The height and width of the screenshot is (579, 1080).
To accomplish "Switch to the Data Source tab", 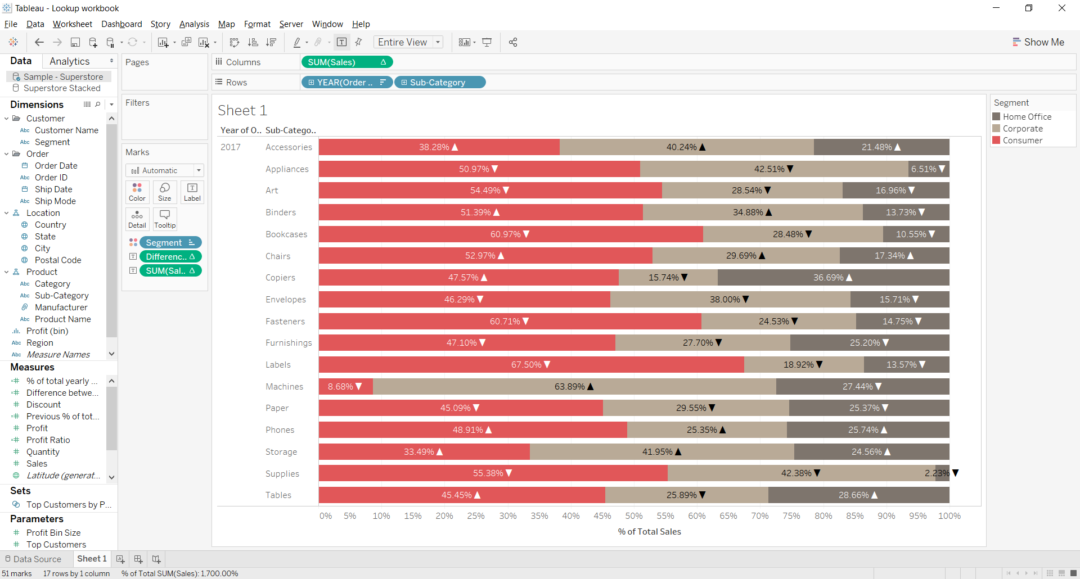I will tap(35, 559).
